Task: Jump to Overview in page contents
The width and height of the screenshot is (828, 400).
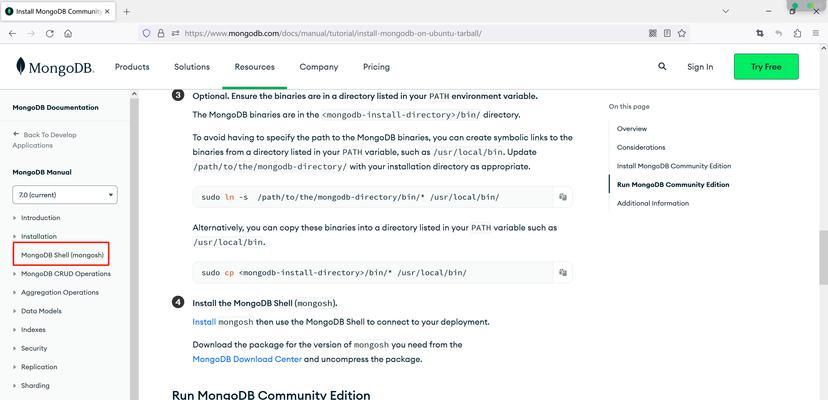Action: point(632,128)
